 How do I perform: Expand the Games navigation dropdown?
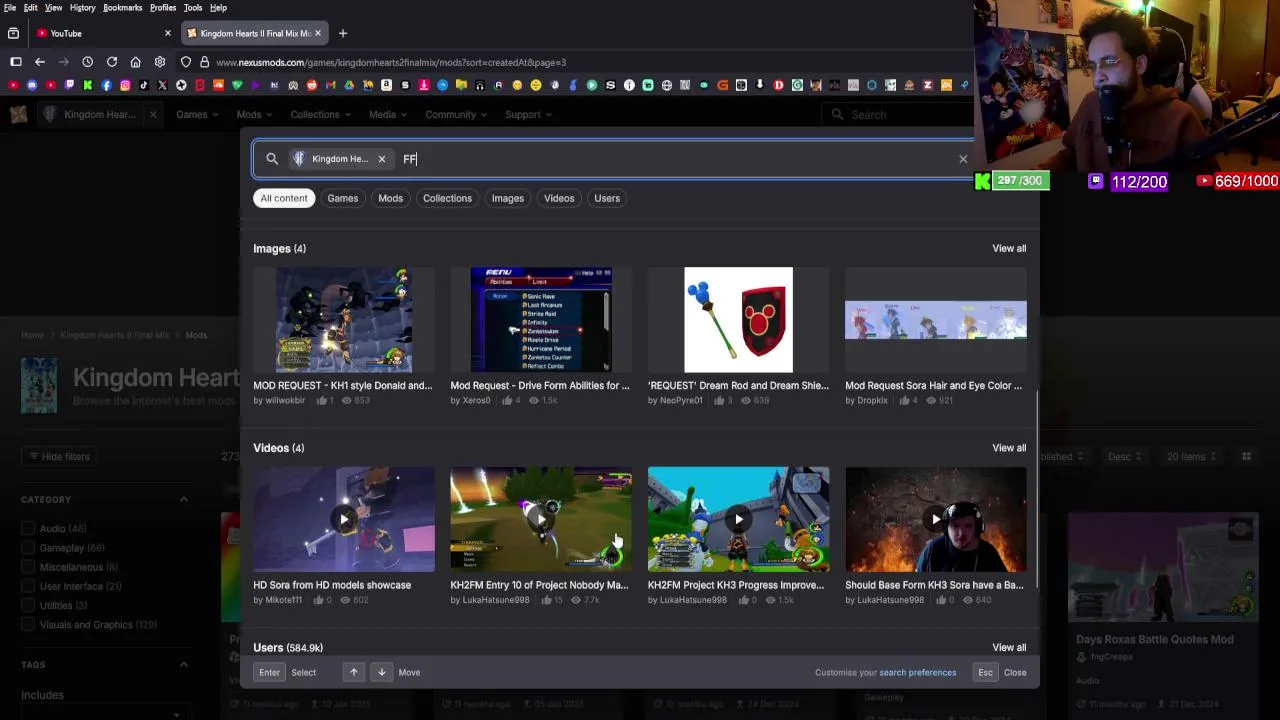pos(197,114)
